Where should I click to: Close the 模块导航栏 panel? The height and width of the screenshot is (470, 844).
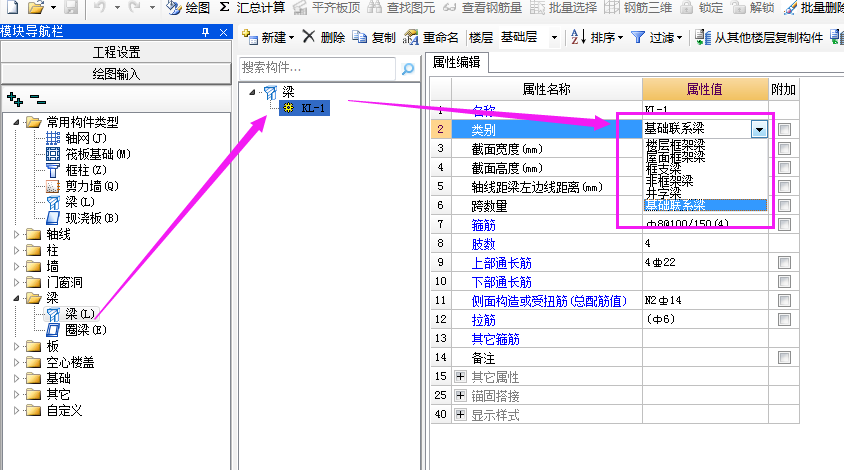coord(223,32)
